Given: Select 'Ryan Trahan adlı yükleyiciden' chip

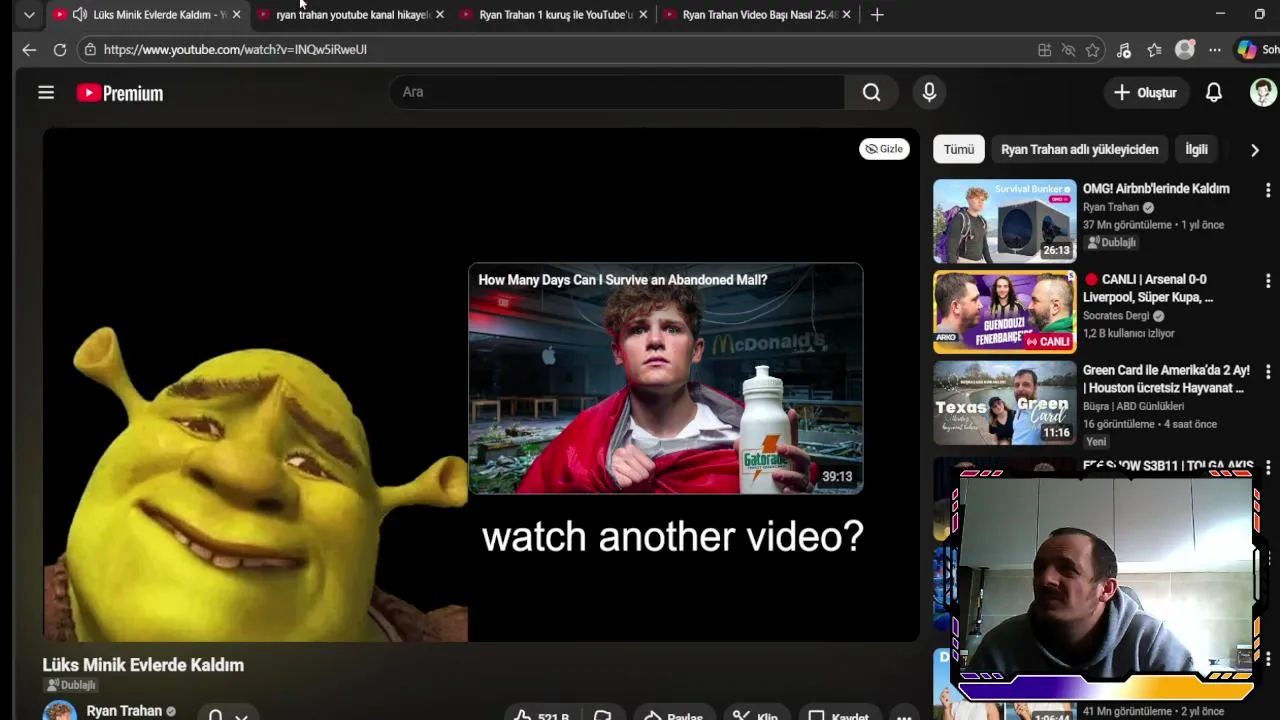Looking at the screenshot, I should (x=1080, y=149).
